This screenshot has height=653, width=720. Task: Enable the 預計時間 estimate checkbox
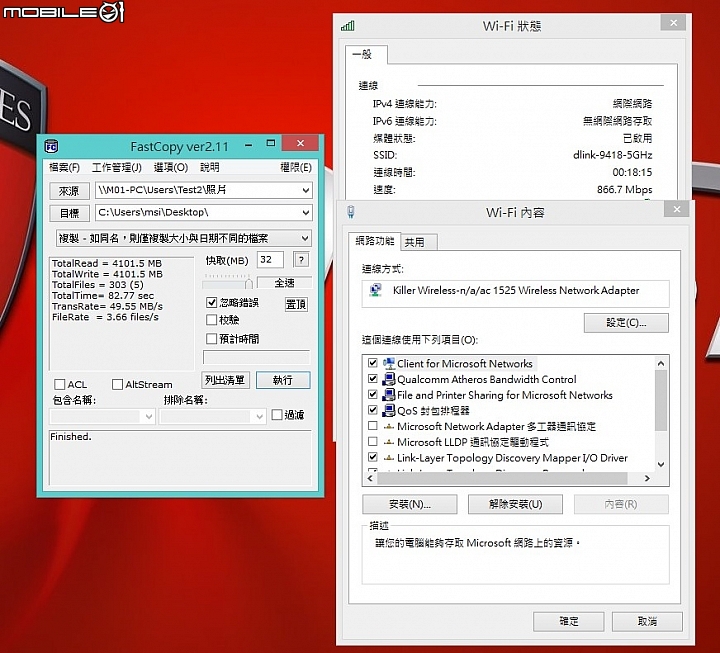click(x=211, y=338)
